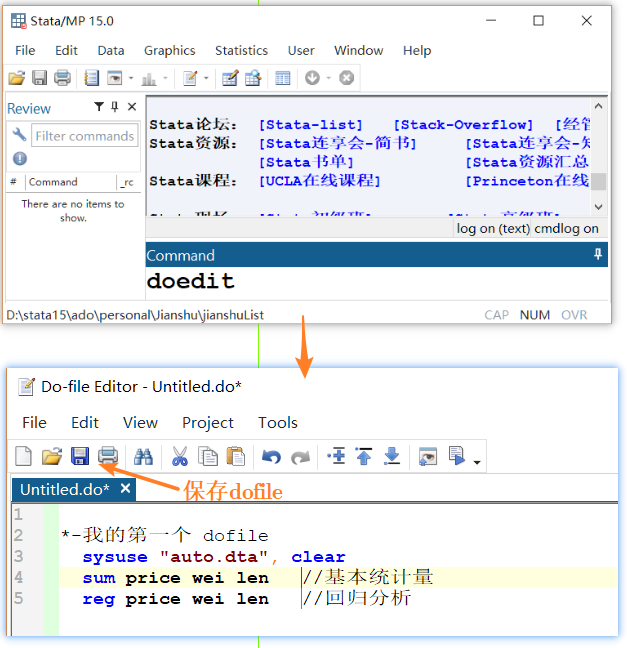This screenshot has height=648, width=627.
Task: Toggle the error-display exclamation icon in Review
Action: (19, 158)
